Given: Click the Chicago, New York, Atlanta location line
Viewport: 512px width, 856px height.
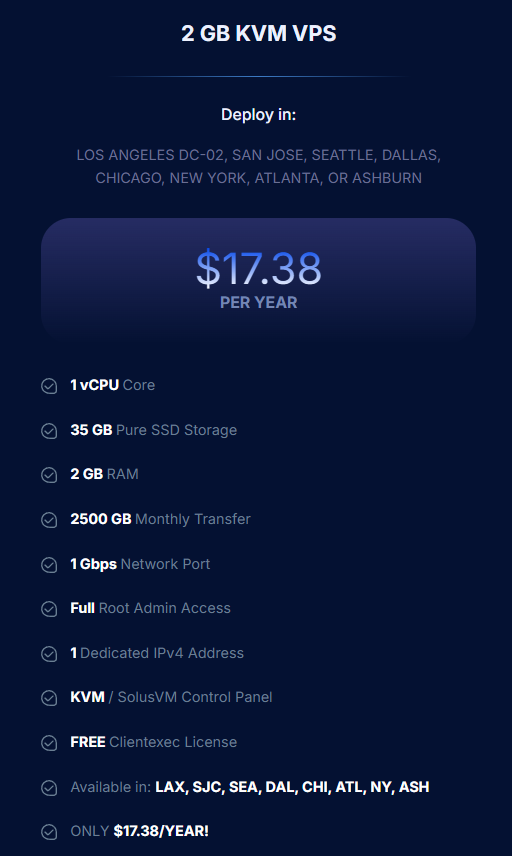Looking at the screenshot, I should tap(258, 178).
